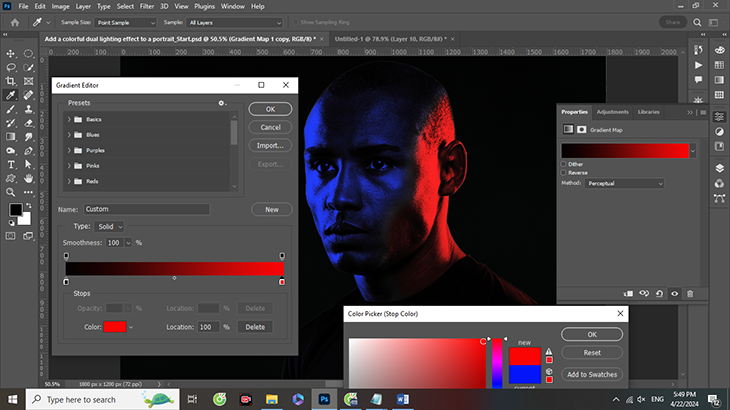Click the presets gear settings icon

click(x=222, y=103)
